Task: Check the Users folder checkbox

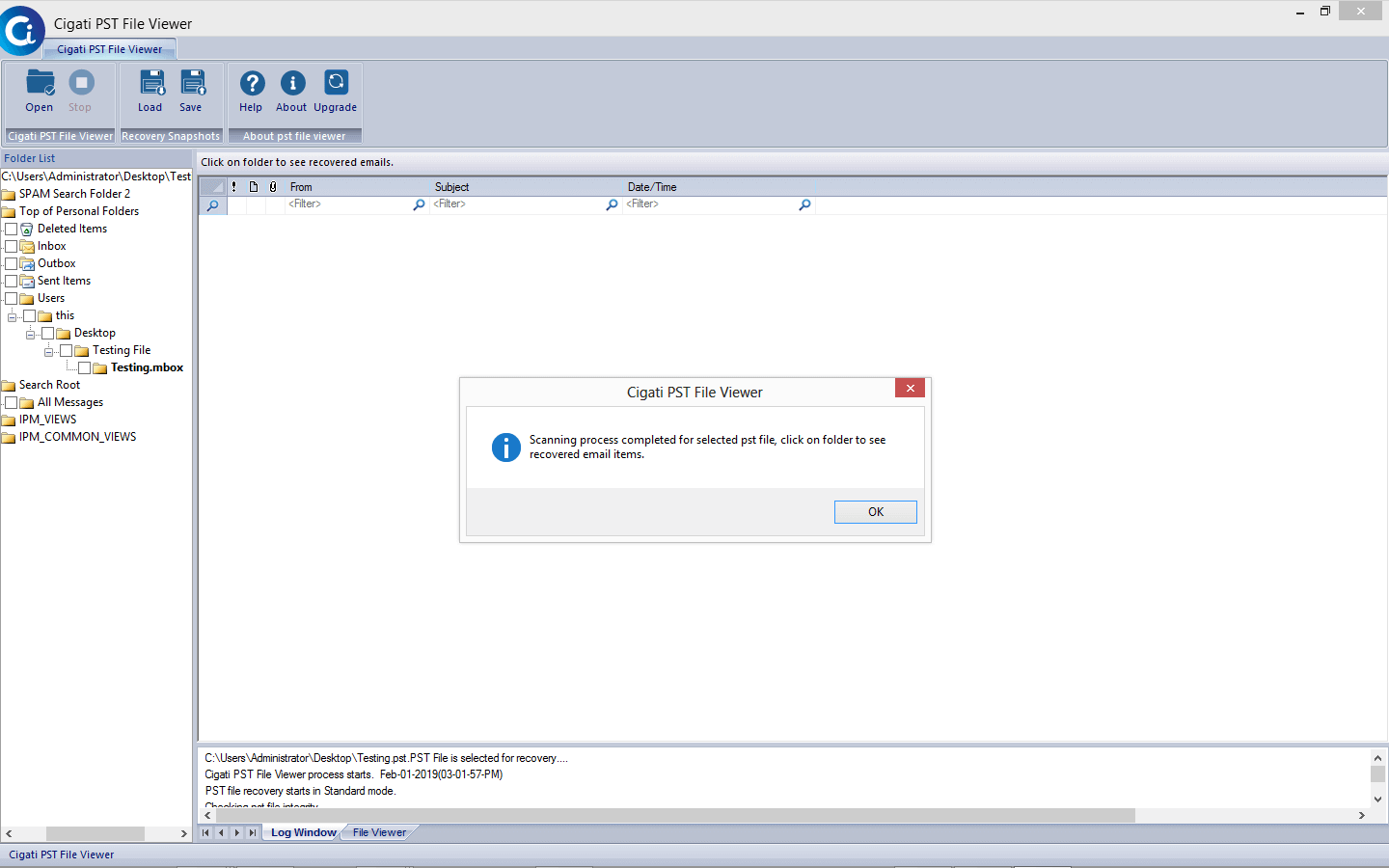Action: [x=12, y=298]
